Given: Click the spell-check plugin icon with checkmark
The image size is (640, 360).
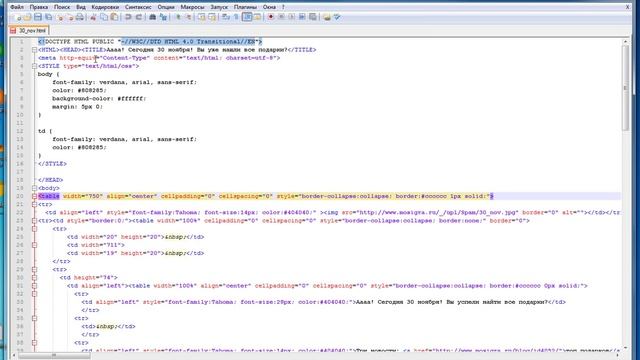Looking at the screenshot, I should click(337, 17).
